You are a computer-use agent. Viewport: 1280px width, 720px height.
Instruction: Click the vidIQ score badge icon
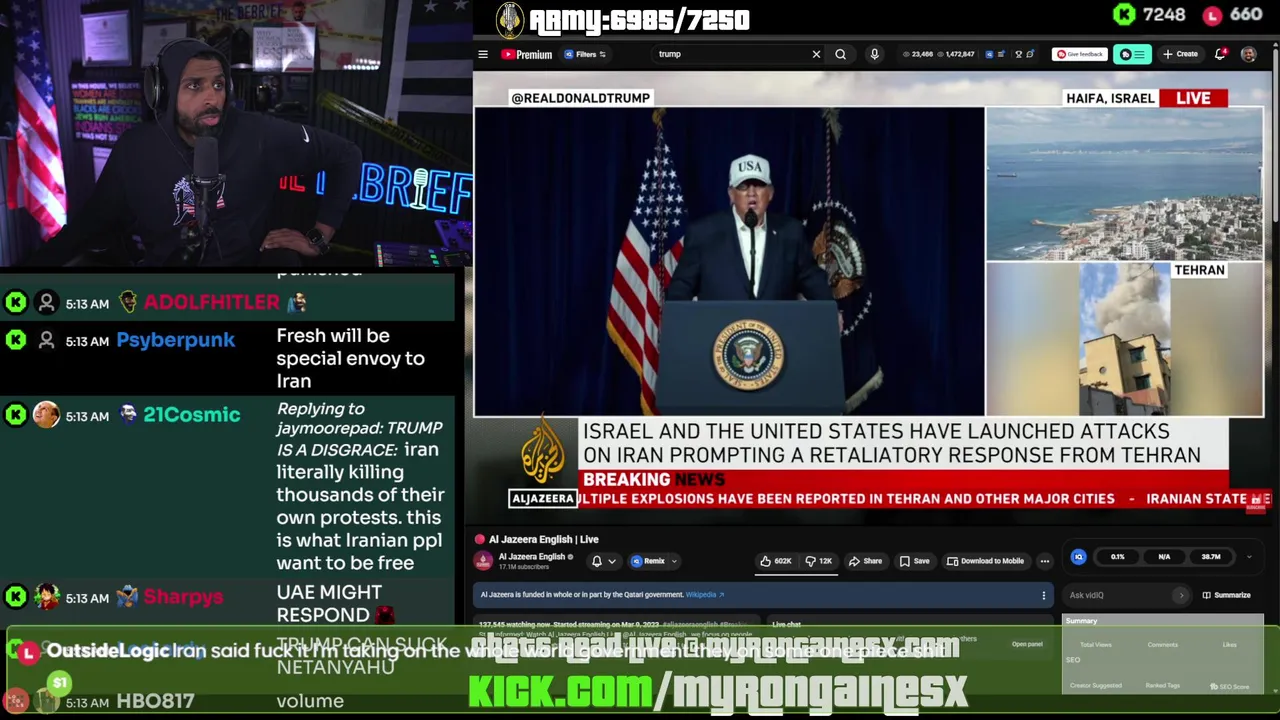pos(1078,557)
